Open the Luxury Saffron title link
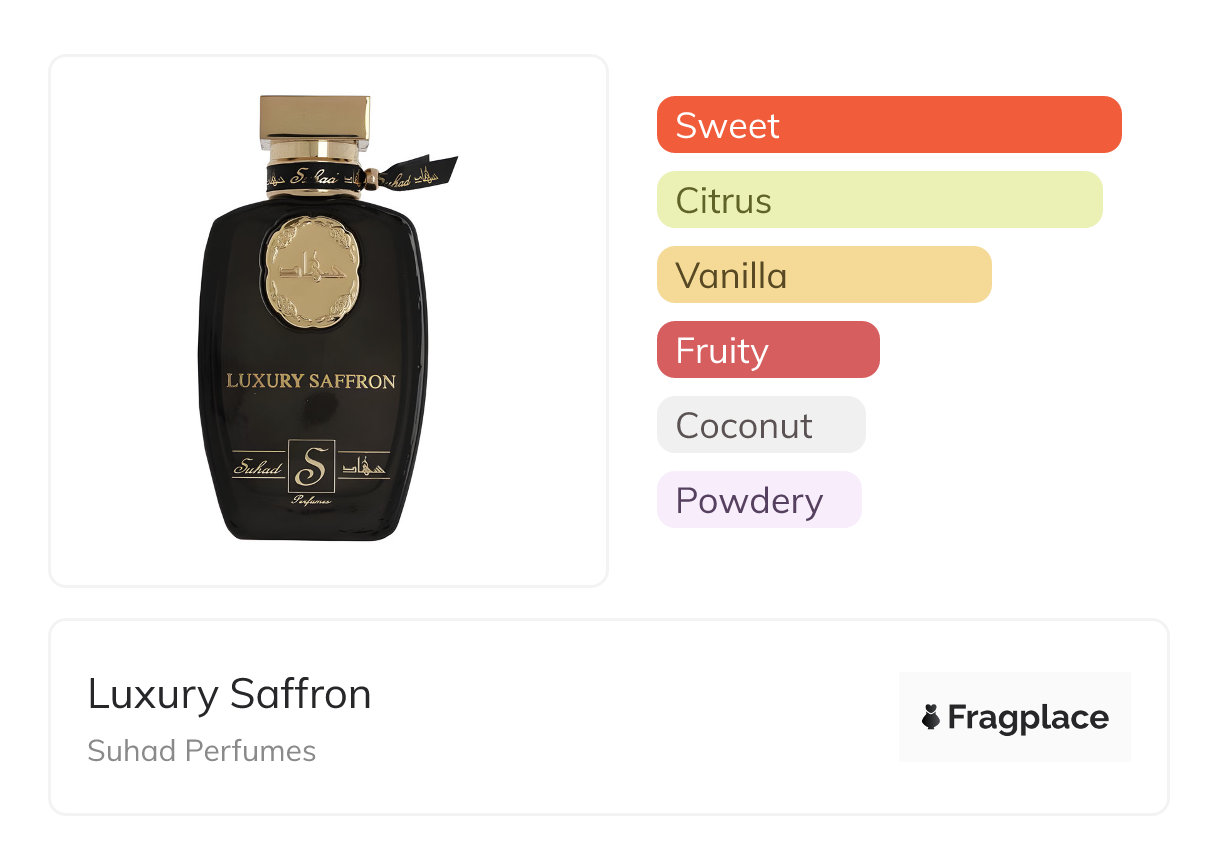 tap(229, 694)
